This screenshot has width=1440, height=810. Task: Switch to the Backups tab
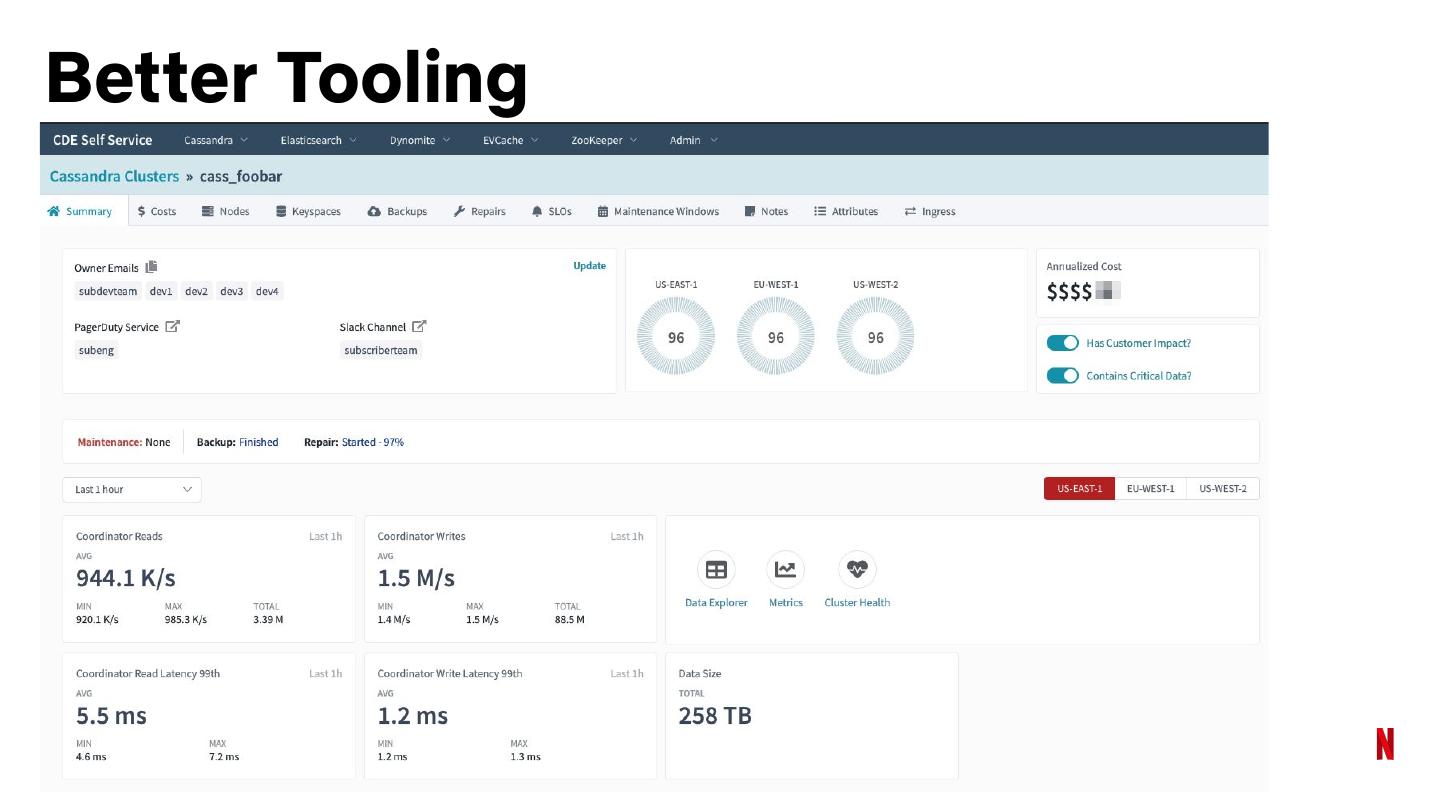click(397, 211)
